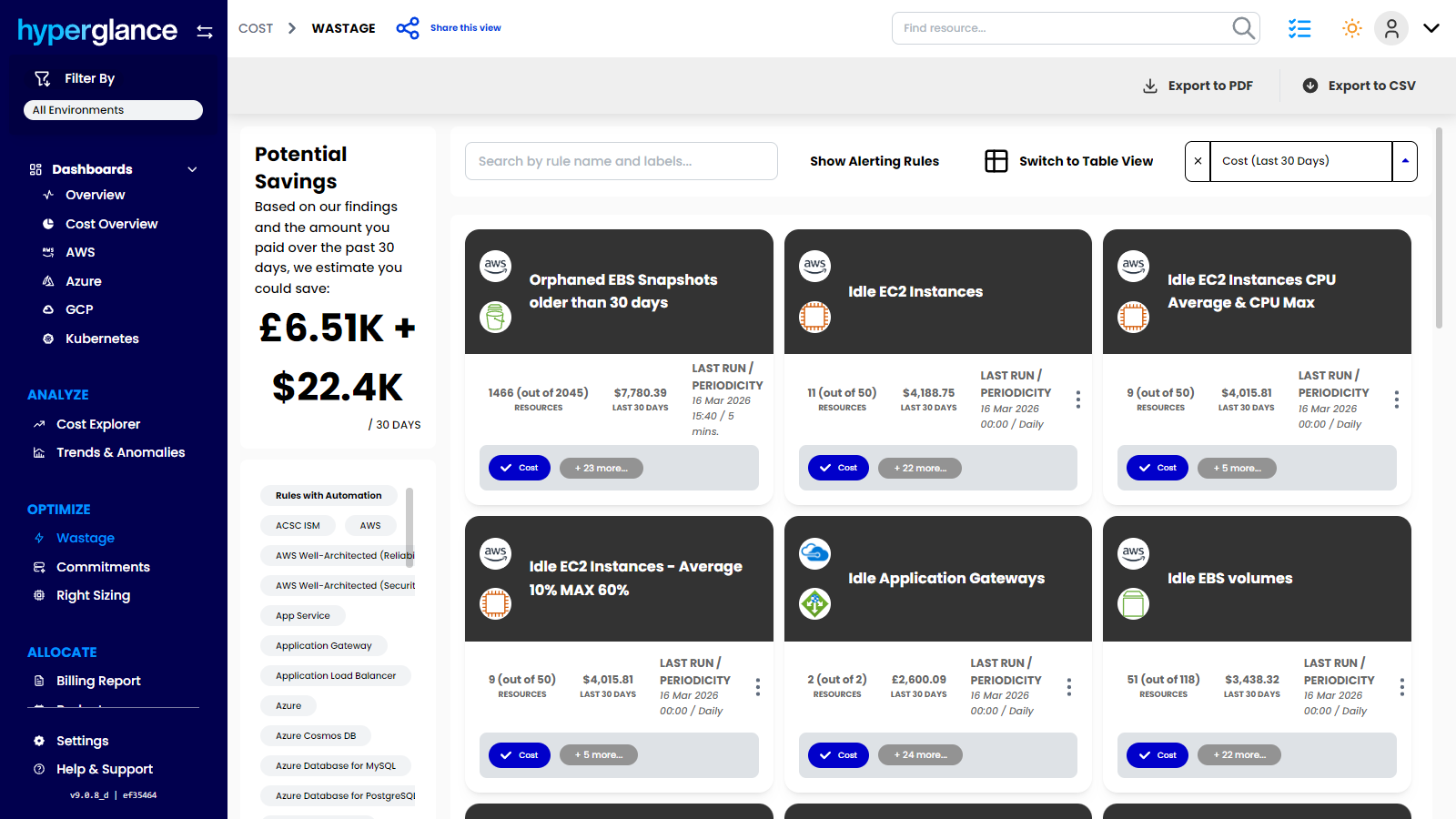Screen dimensions: 1456x819
Task: Open Cost Overview dashboard
Action: point(111,224)
